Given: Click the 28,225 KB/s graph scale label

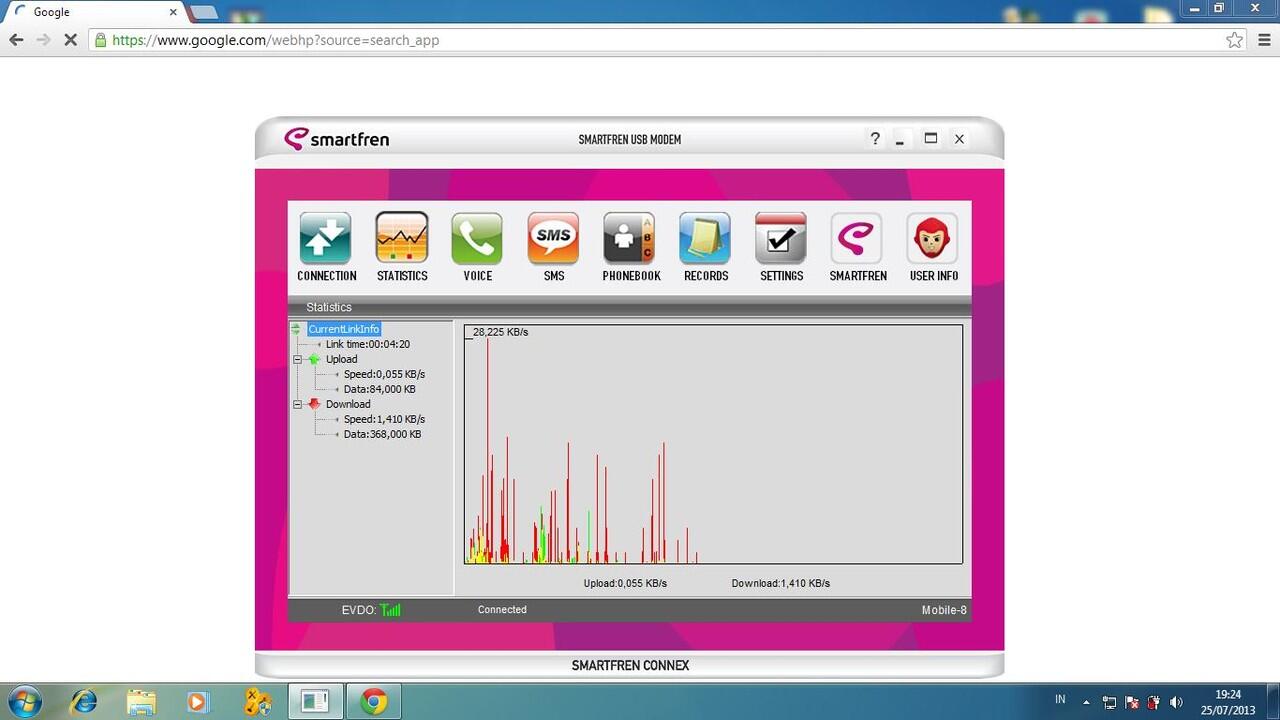Looking at the screenshot, I should pos(500,332).
